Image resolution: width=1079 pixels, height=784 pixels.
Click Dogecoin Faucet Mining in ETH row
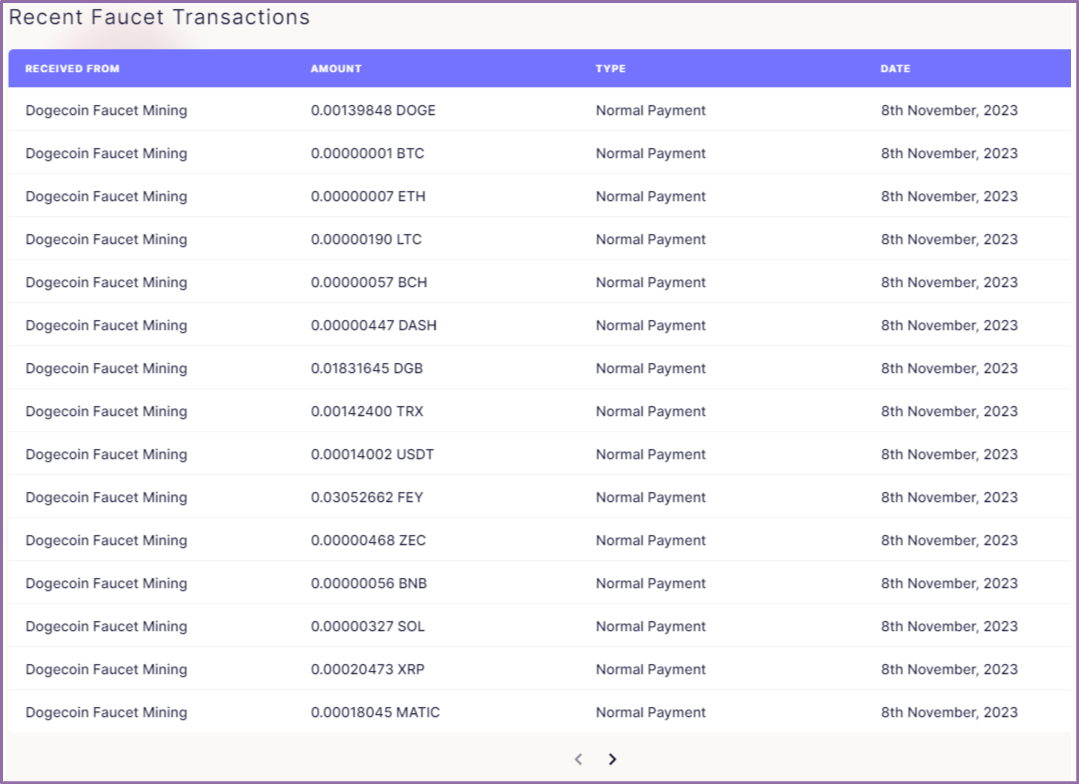click(x=106, y=197)
